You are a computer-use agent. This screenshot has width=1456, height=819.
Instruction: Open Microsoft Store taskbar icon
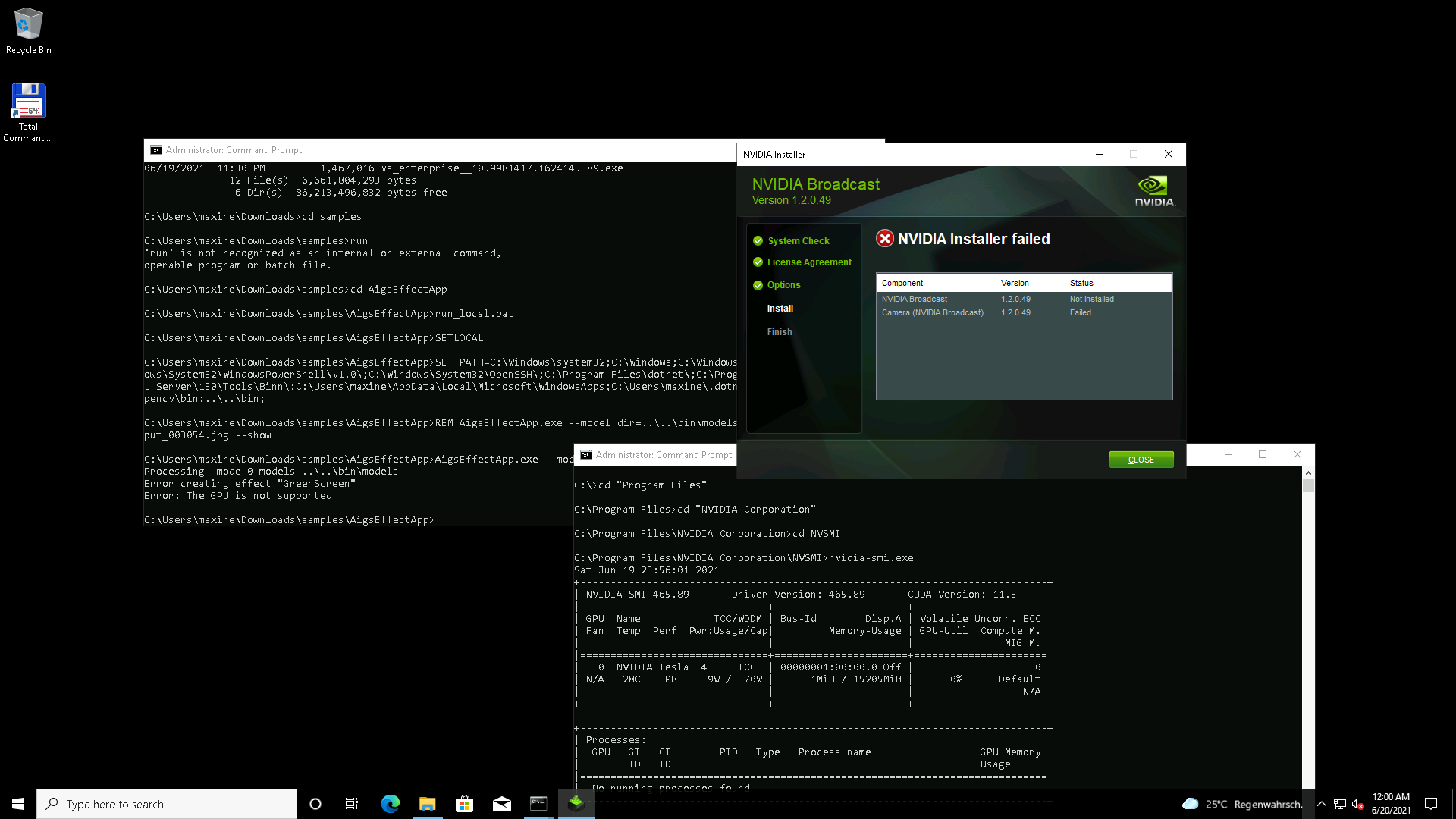coord(464,804)
